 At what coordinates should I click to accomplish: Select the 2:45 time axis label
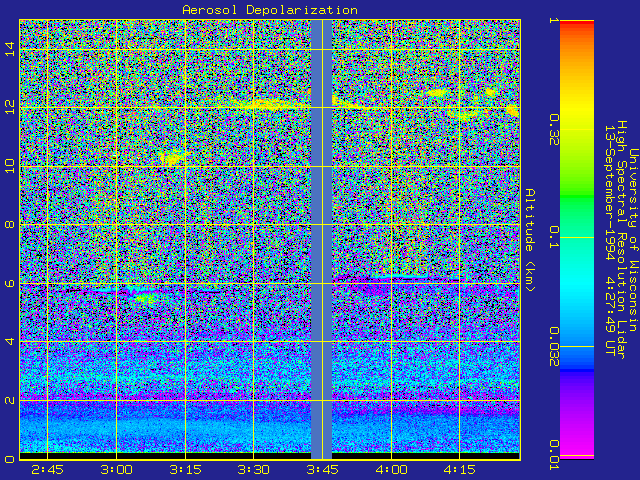coord(47,470)
